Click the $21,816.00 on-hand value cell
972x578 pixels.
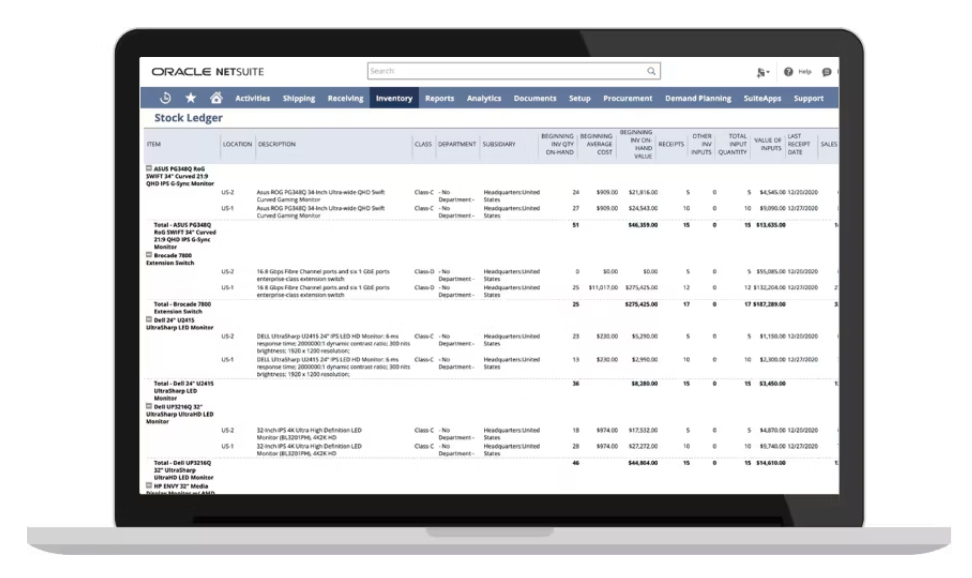(643, 192)
